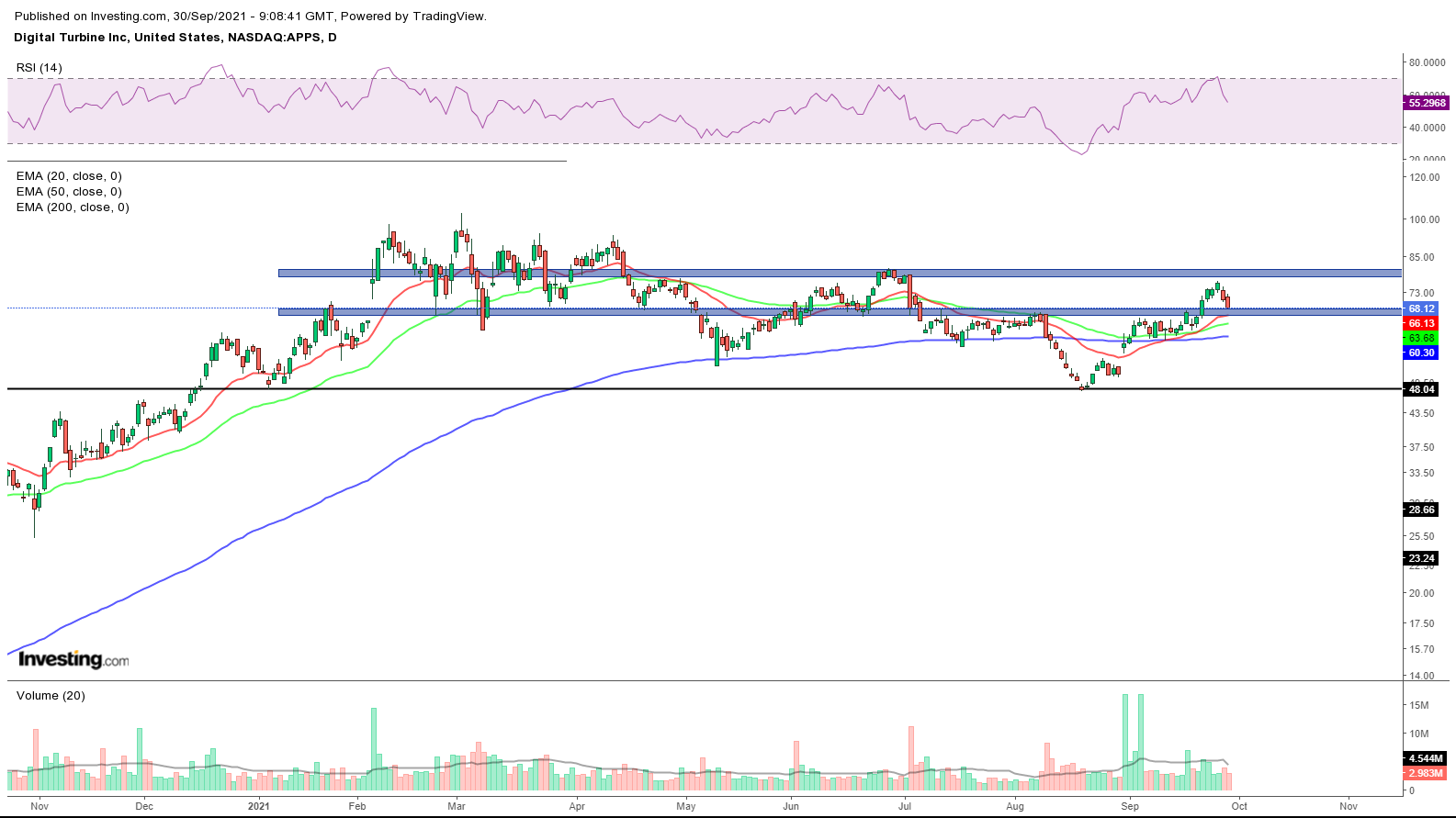Click 43.50 on the price axis
Screen dimensions: 1456x818
[x=1421, y=413]
